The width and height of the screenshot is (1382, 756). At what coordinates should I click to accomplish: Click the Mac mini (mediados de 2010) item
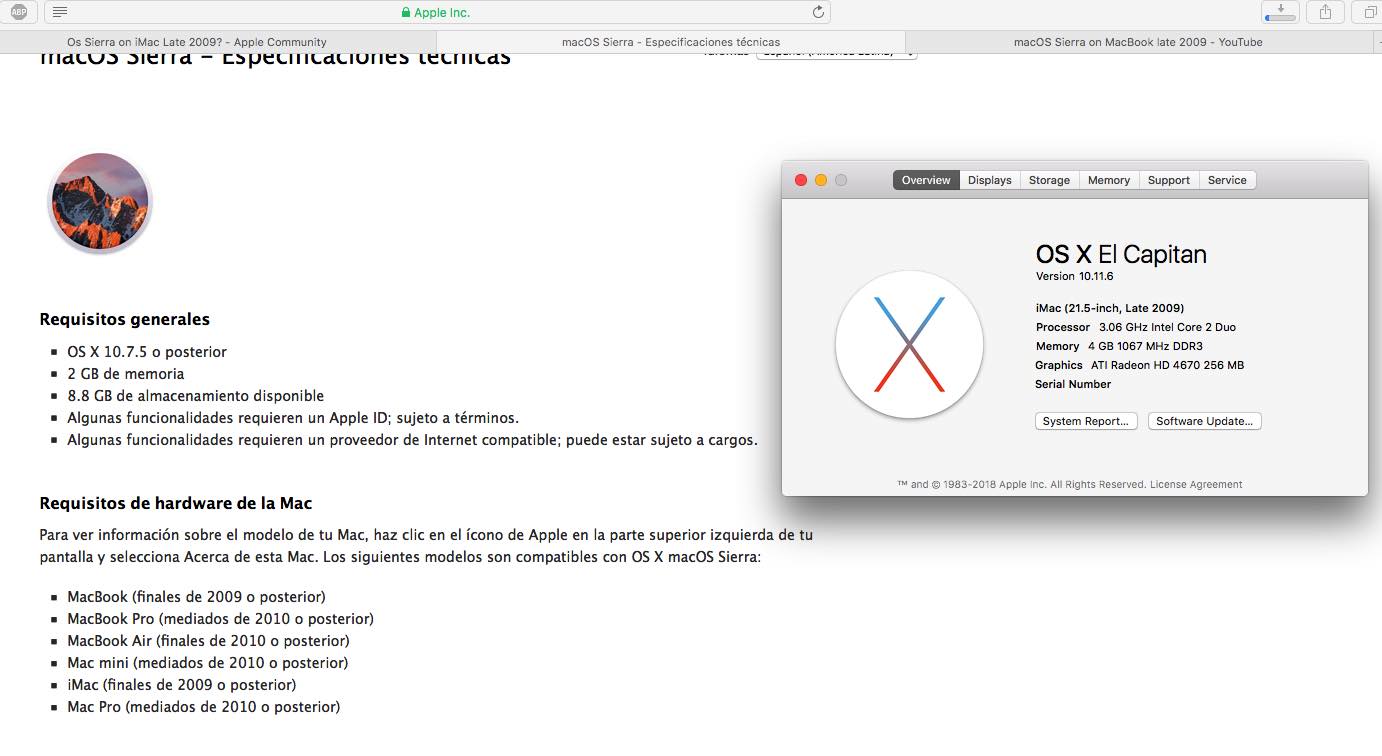coord(208,663)
